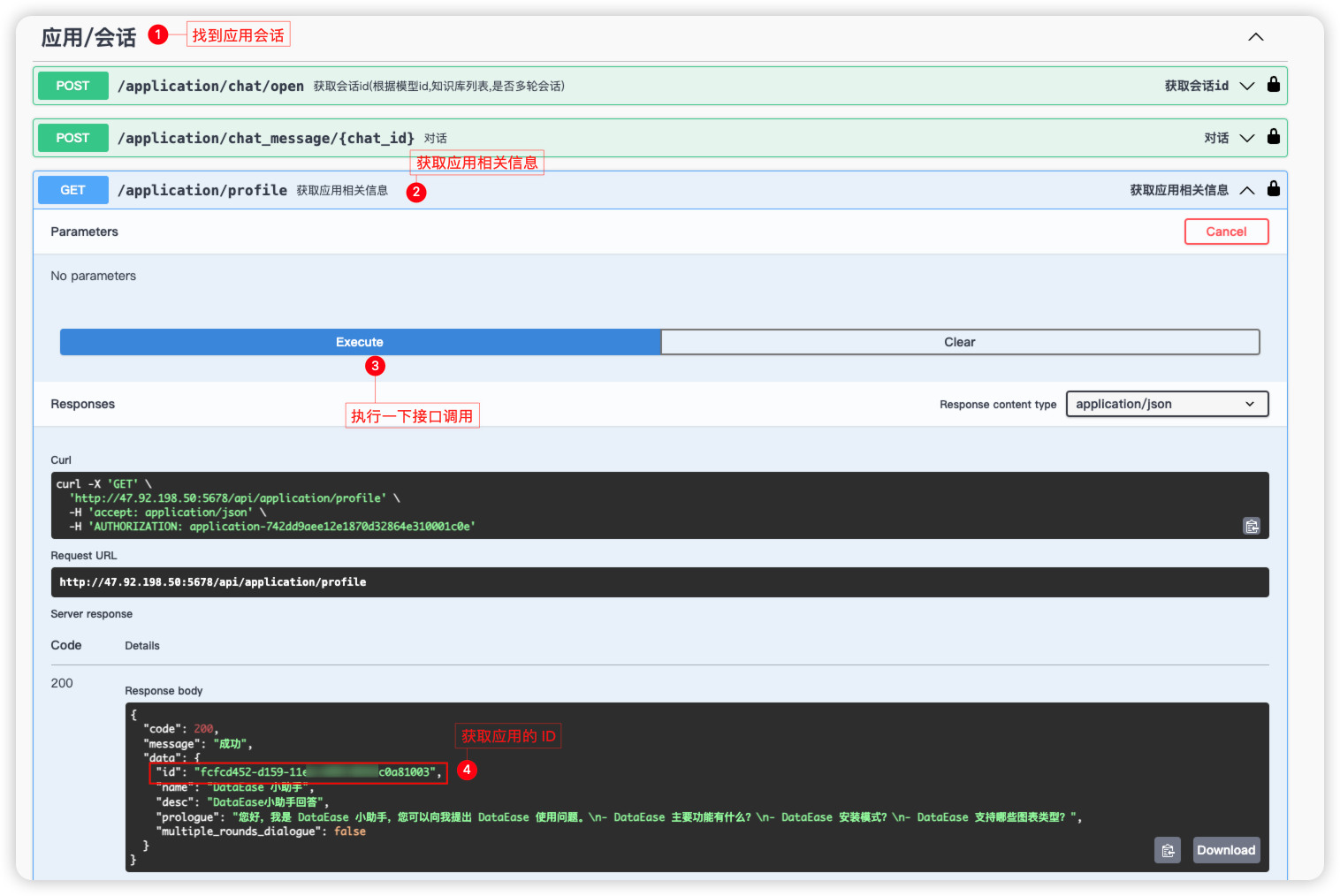Download the response body

click(1226, 849)
